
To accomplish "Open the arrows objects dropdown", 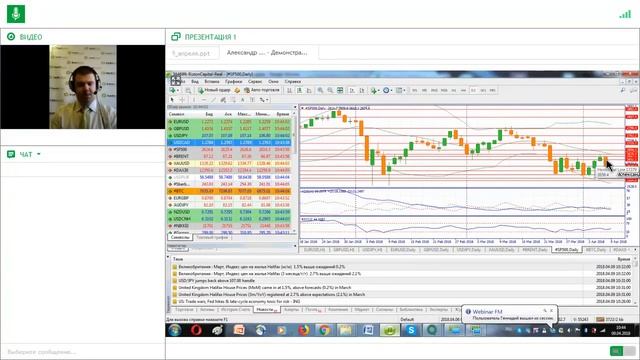I will (x=264, y=100).
